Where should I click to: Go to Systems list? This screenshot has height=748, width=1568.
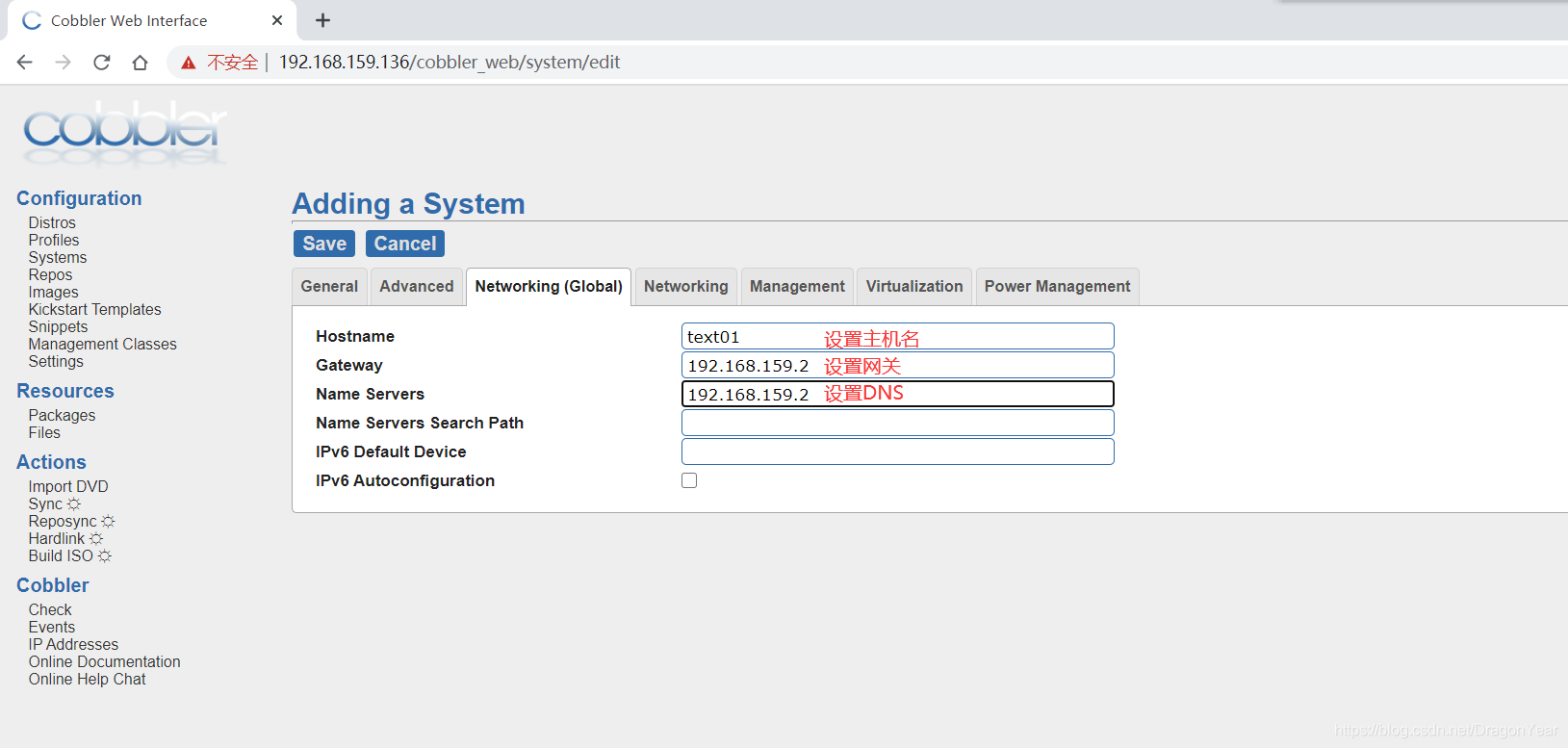[x=58, y=258]
